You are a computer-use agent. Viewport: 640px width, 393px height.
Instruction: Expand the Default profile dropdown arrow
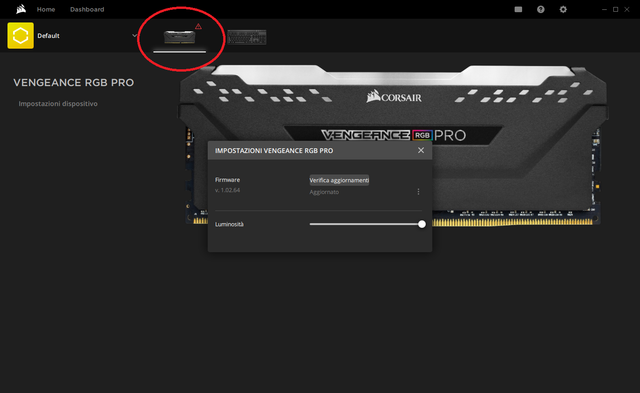134,36
